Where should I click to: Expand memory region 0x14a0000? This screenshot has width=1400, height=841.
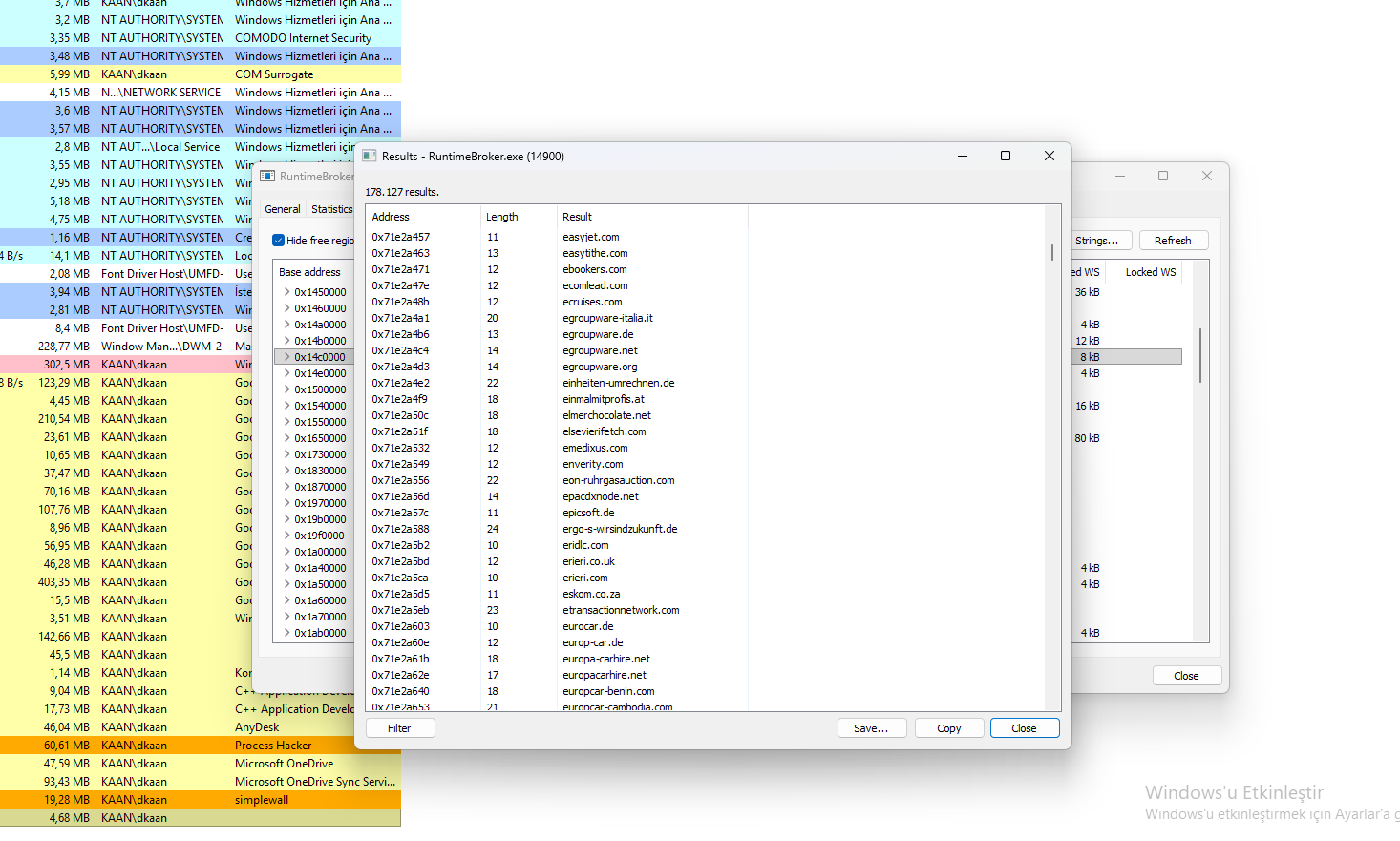[286, 325]
